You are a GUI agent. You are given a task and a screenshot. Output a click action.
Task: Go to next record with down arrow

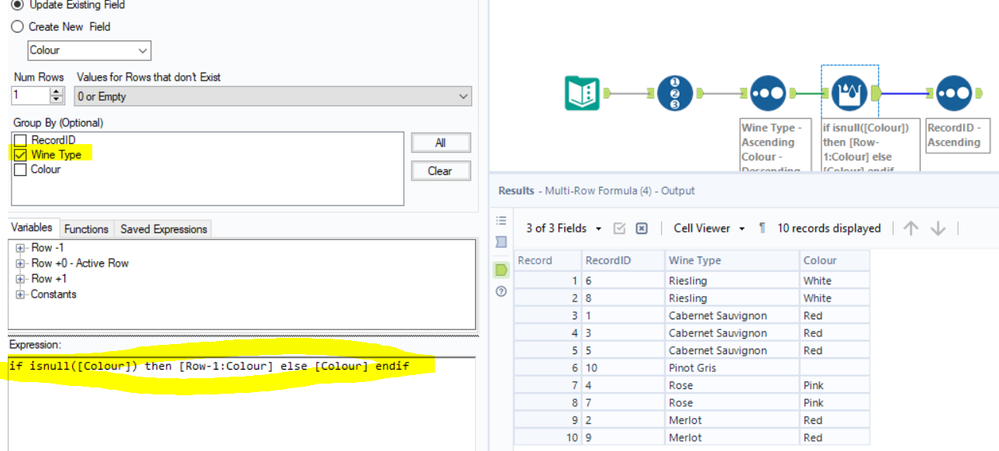pyautogui.click(x=938, y=228)
